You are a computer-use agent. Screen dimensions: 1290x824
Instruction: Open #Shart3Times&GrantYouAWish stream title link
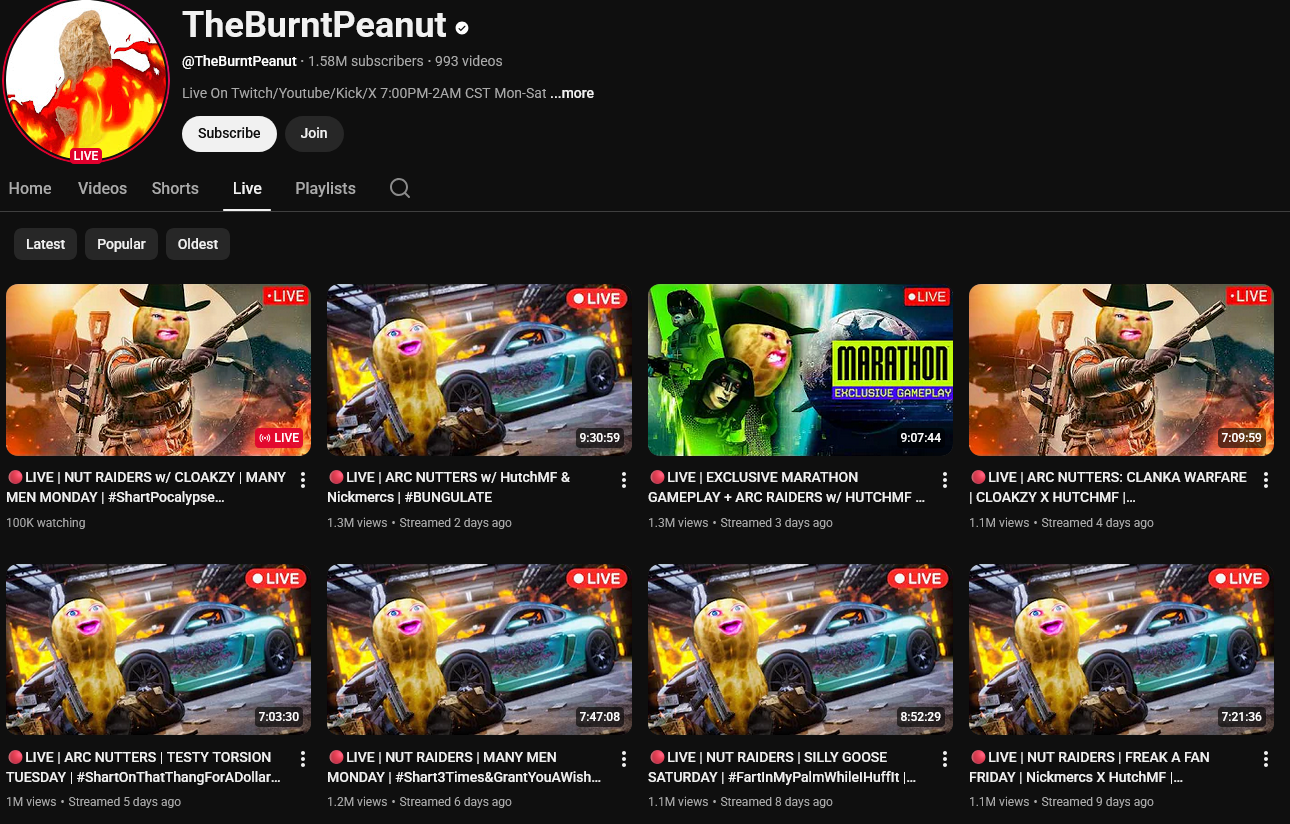[x=464, y=767]
